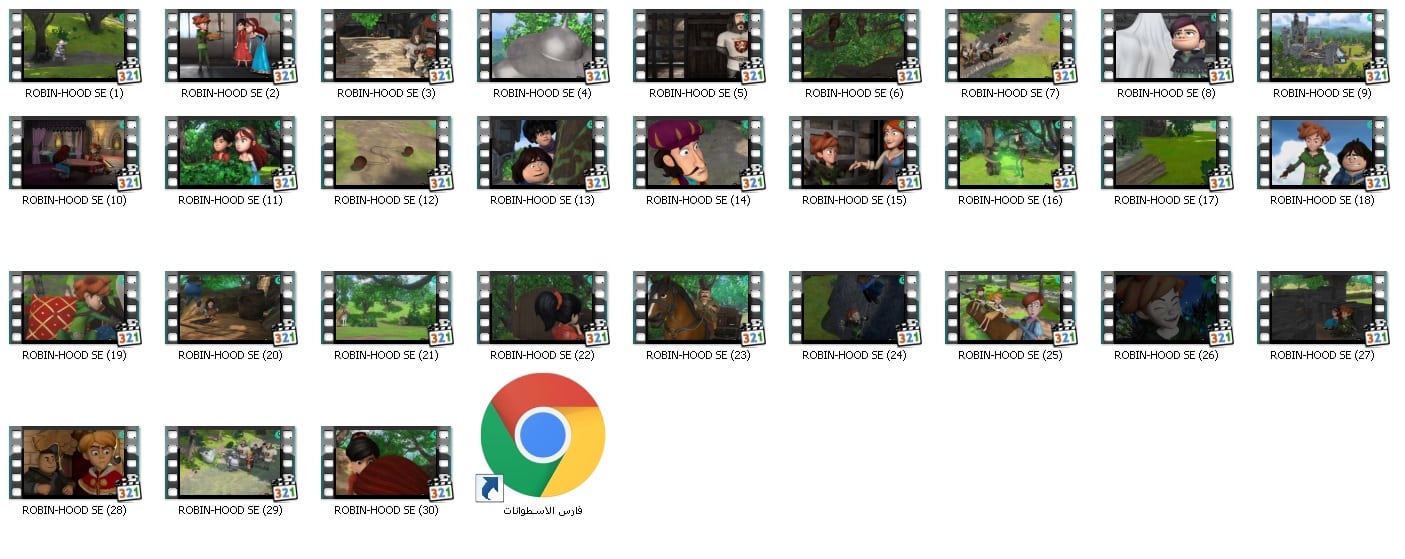Select the ROBIN-HOOD SE (27) video file icon

(1322, 308)
